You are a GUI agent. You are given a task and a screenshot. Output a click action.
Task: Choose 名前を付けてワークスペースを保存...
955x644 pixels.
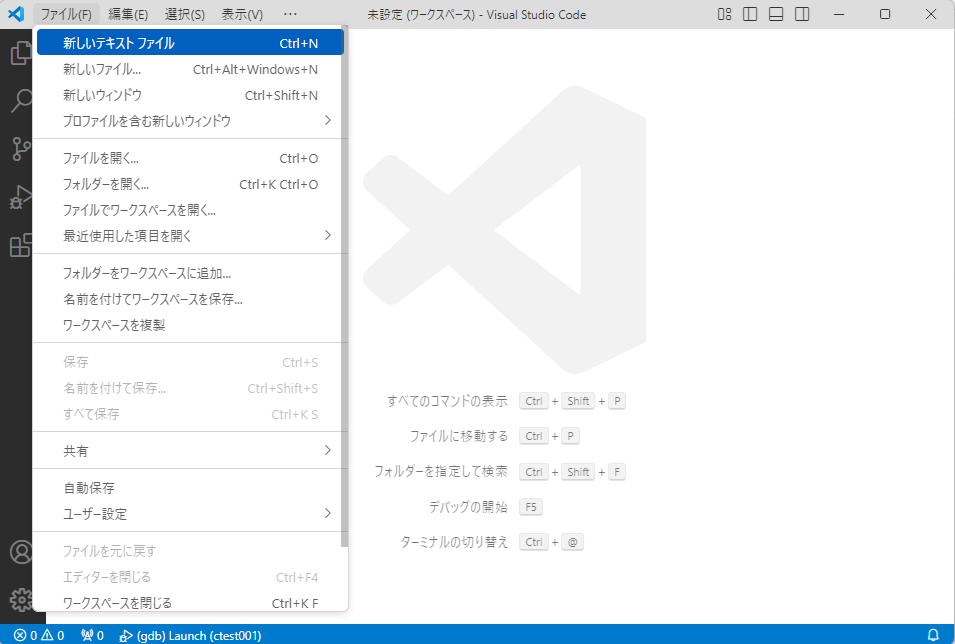(x=190, y=299)
